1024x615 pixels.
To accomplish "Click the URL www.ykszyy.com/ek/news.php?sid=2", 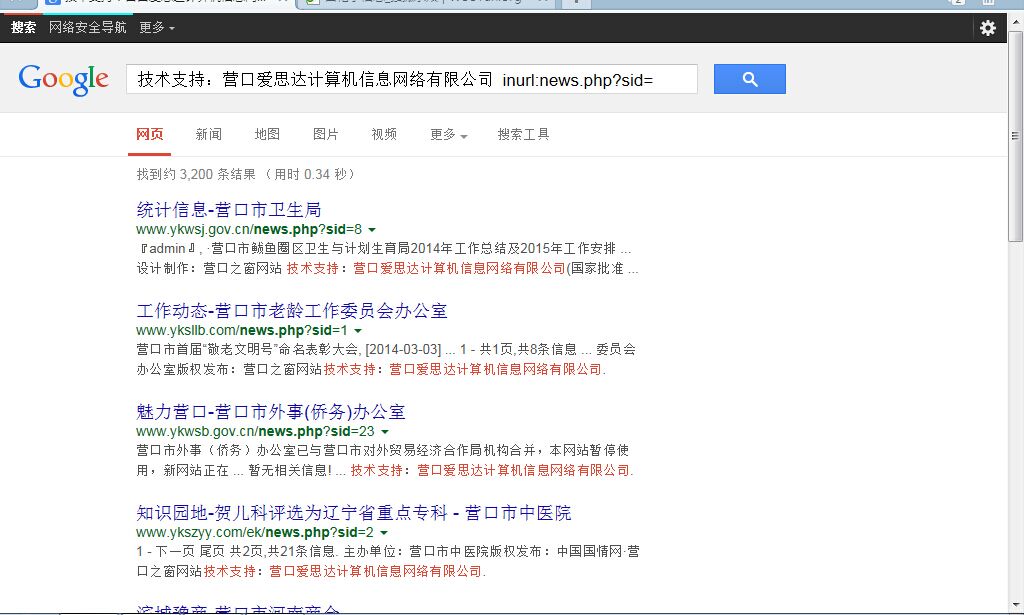I will click(255, 533).
